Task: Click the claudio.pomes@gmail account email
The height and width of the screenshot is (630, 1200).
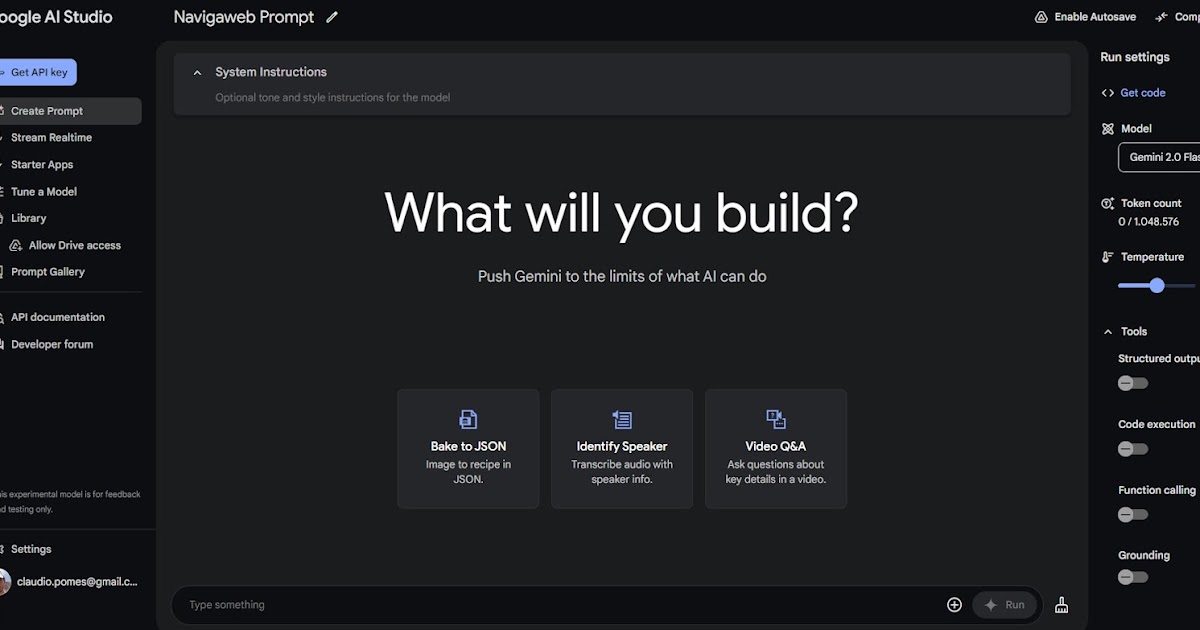Action: pos(77,581)
